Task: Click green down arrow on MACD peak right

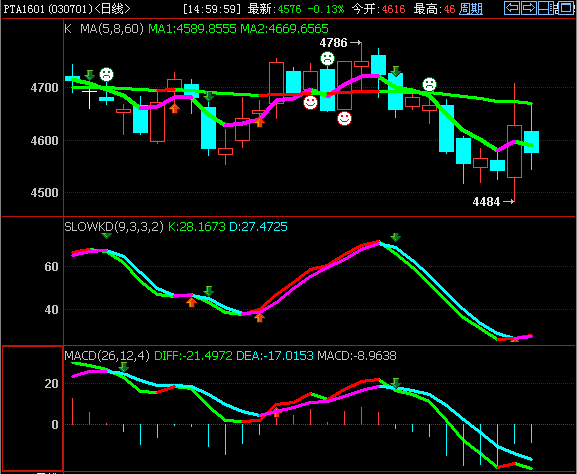Action: [x=396, y=383]
